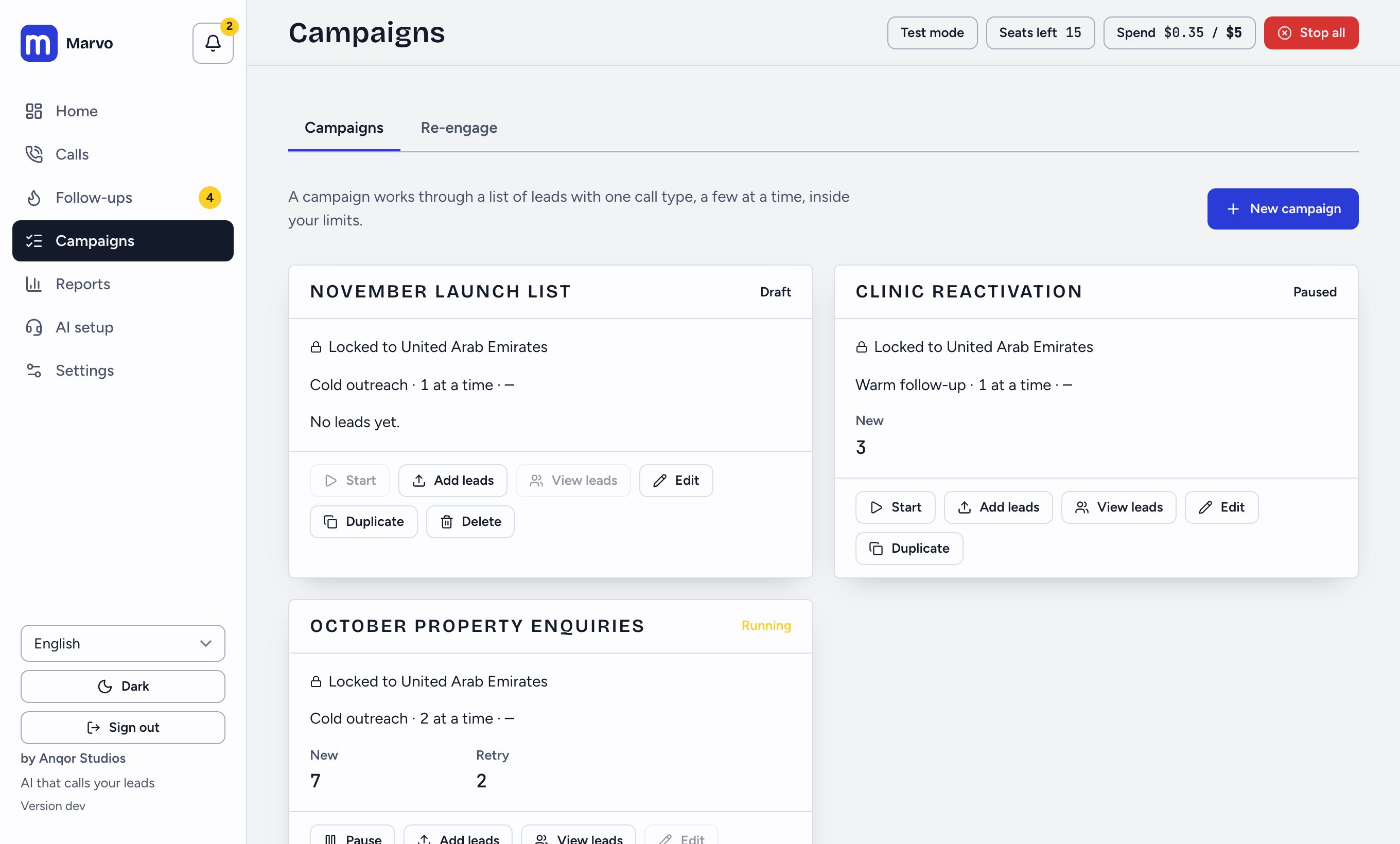Screen dimensions: 1400x844
Task: Select the Campaigns tab
Action: (x=344, y=128)
